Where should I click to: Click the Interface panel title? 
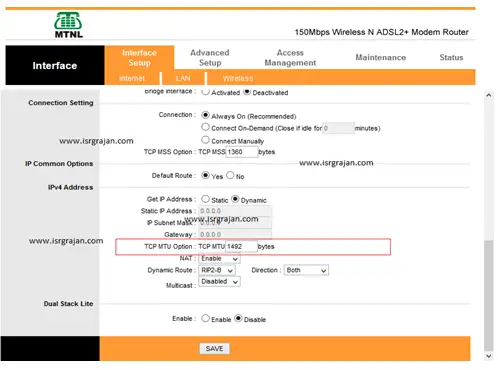coord(55,66)
